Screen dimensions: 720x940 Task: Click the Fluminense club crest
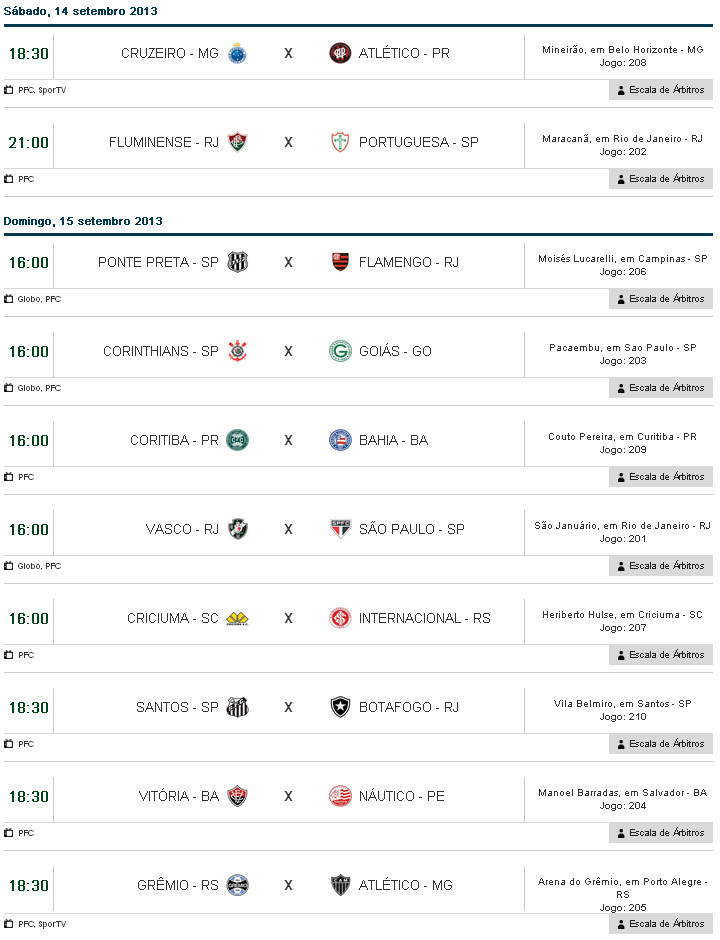tap(237, 142)
